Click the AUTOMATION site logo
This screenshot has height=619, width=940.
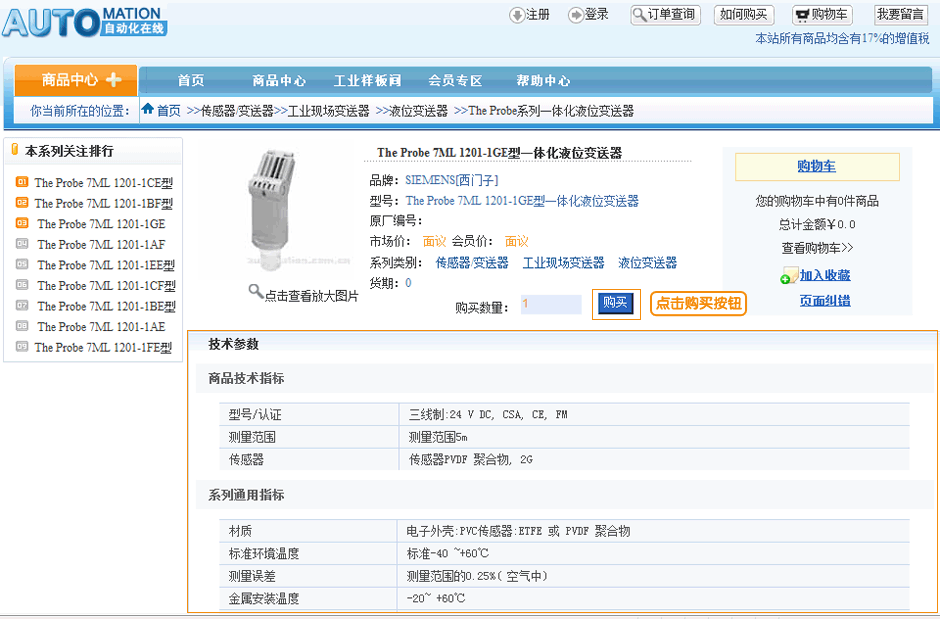85,22
